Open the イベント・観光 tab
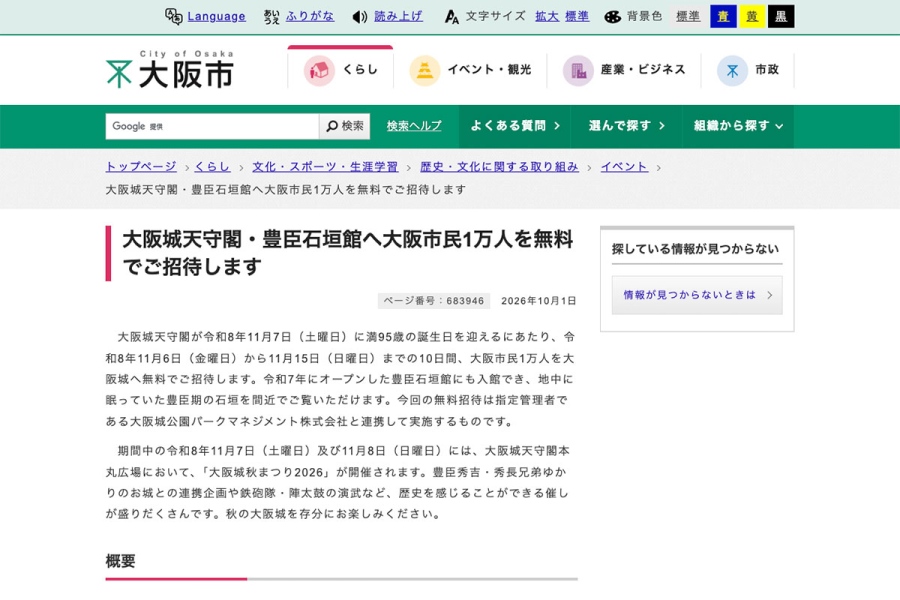Image resolution: width=900 pixels, height=600 pixels. tap(471, 70)
